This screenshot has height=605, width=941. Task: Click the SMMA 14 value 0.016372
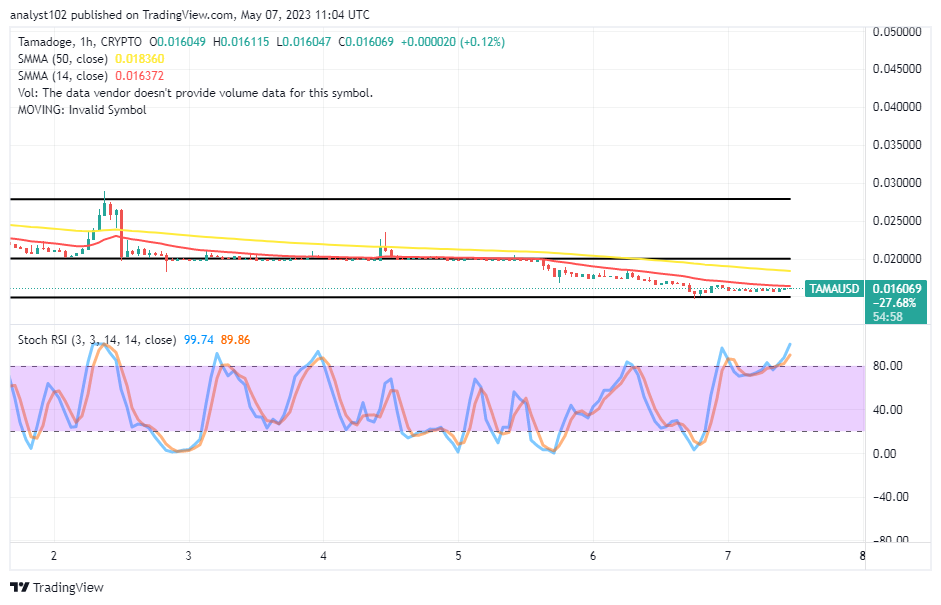(140, 76)
